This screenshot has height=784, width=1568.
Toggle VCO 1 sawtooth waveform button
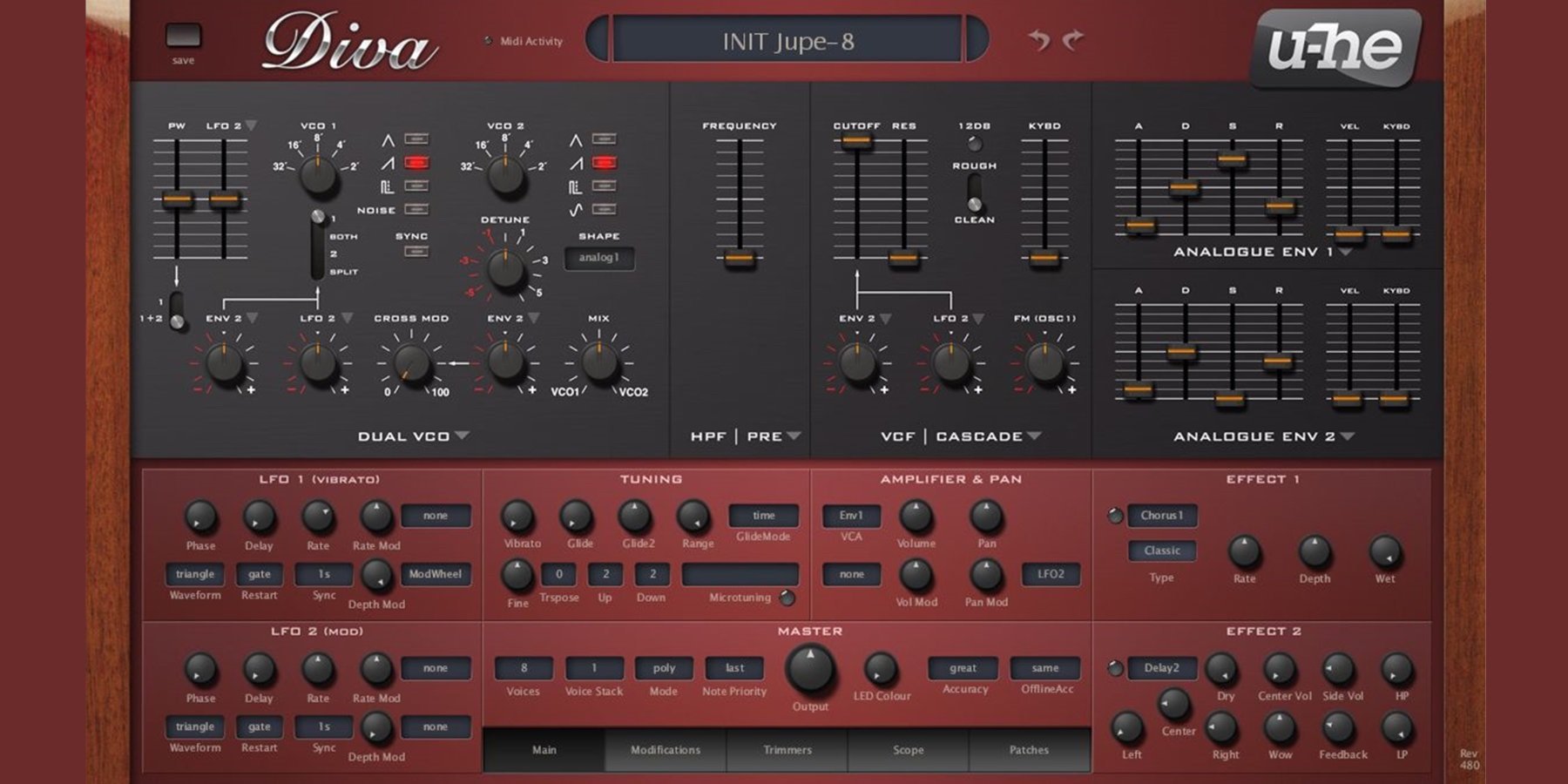(416, 163)
